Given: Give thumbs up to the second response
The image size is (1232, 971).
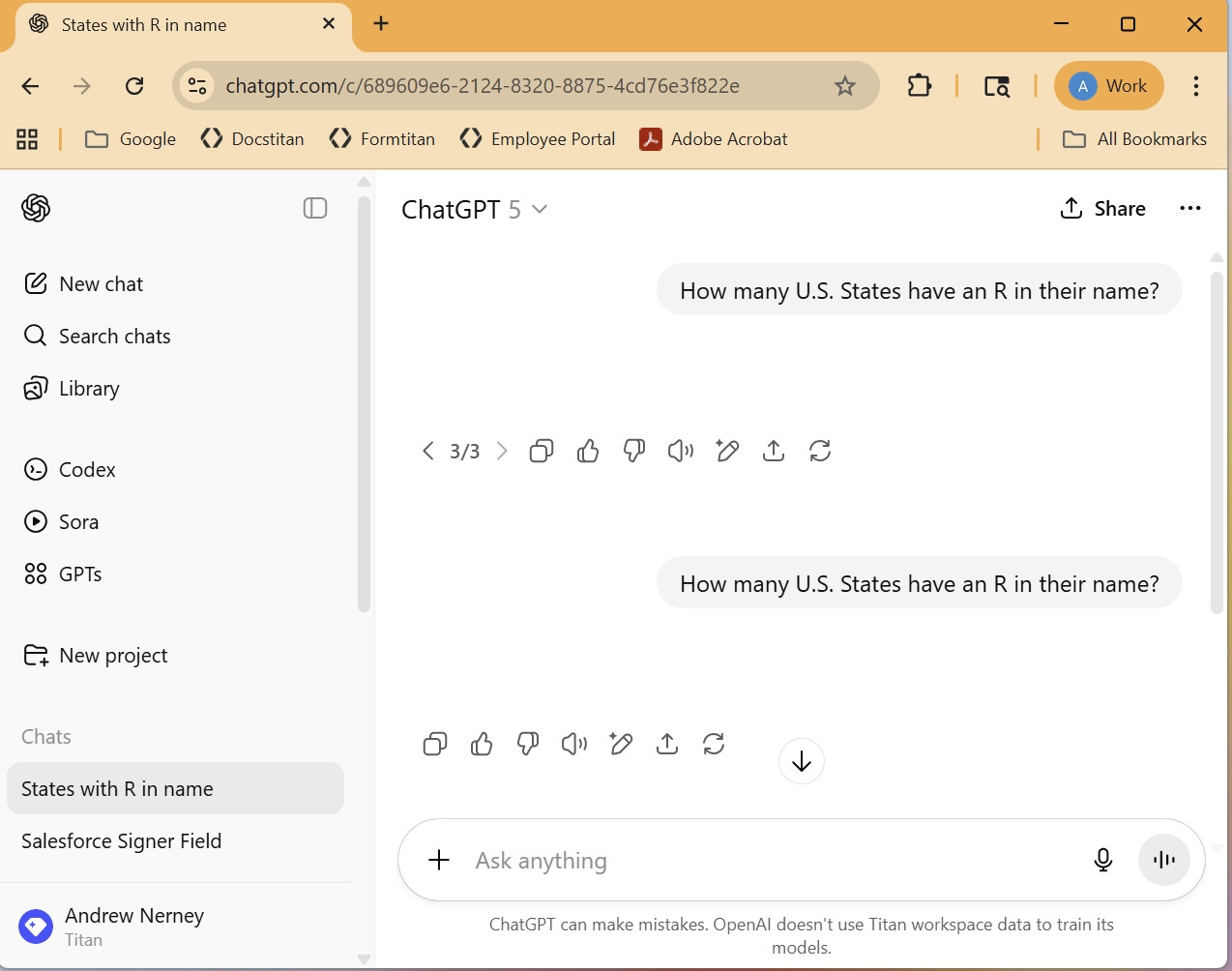Looking at the screenshot, I should tap(482, 744).
